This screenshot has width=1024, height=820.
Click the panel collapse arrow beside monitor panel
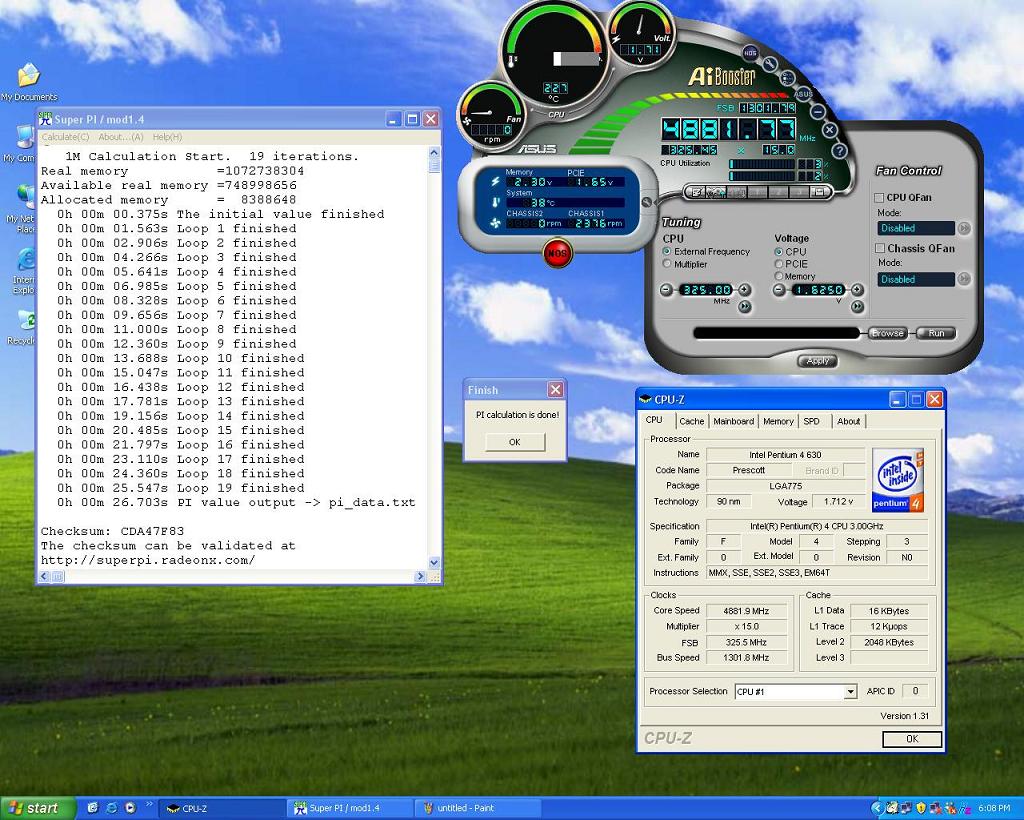647,202
